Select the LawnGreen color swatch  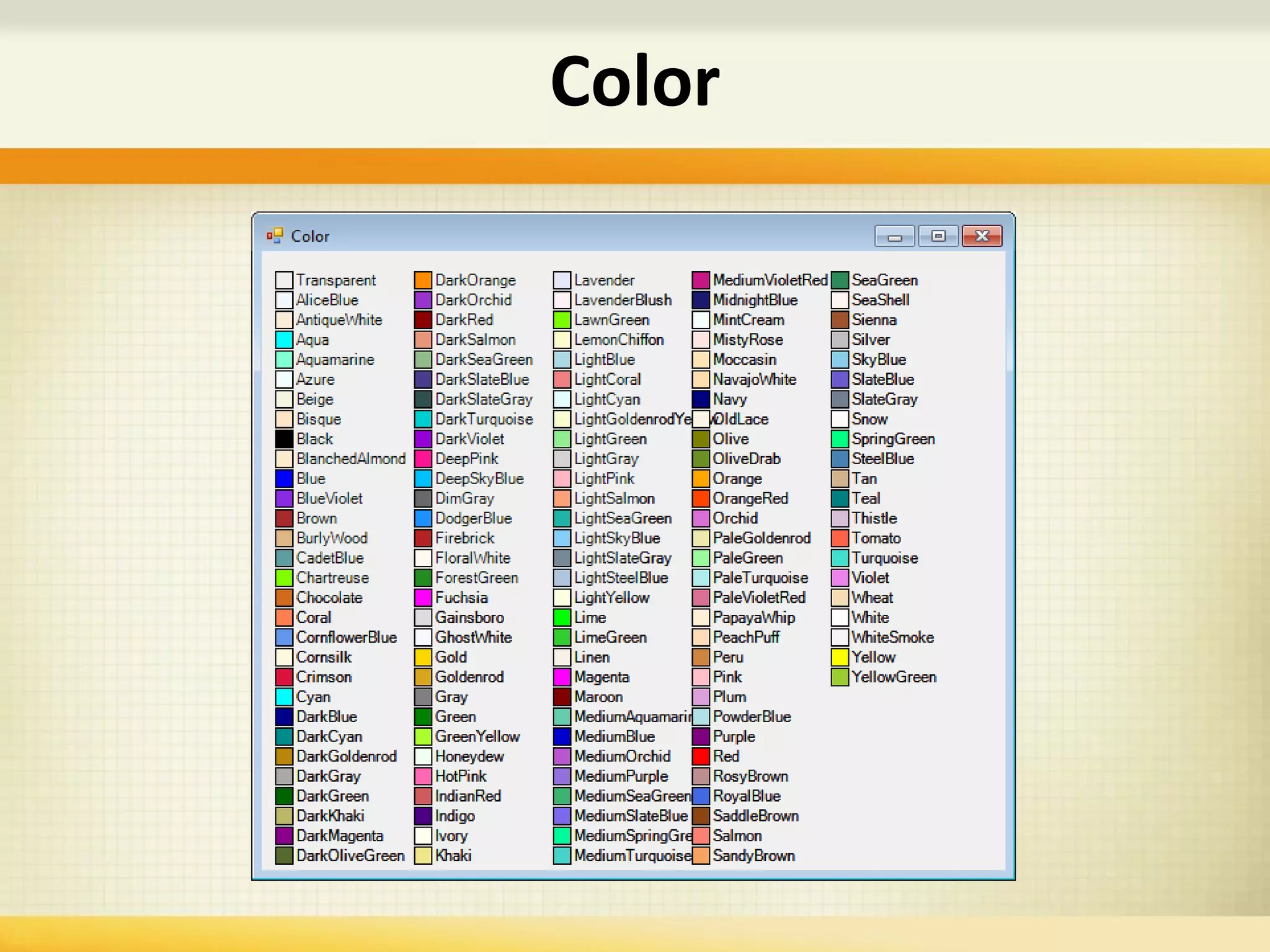562,320
